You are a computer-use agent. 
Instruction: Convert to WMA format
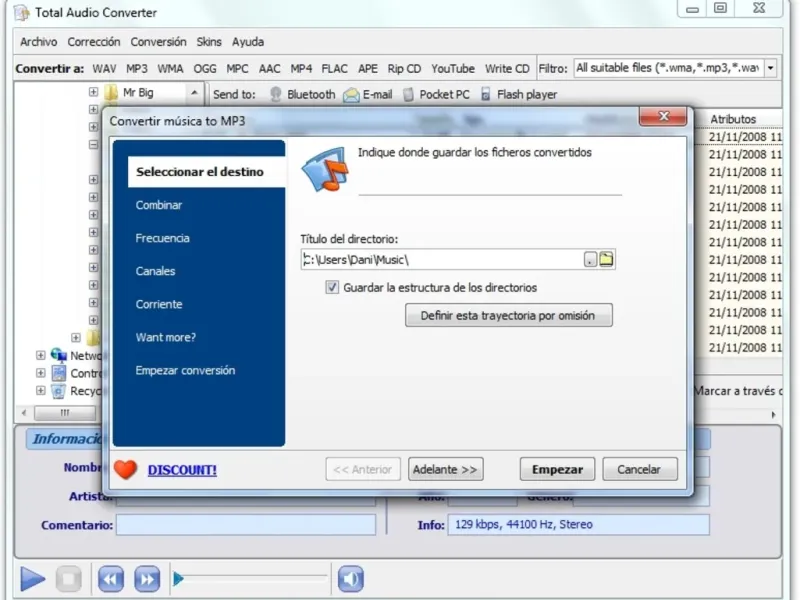[170, 68]
